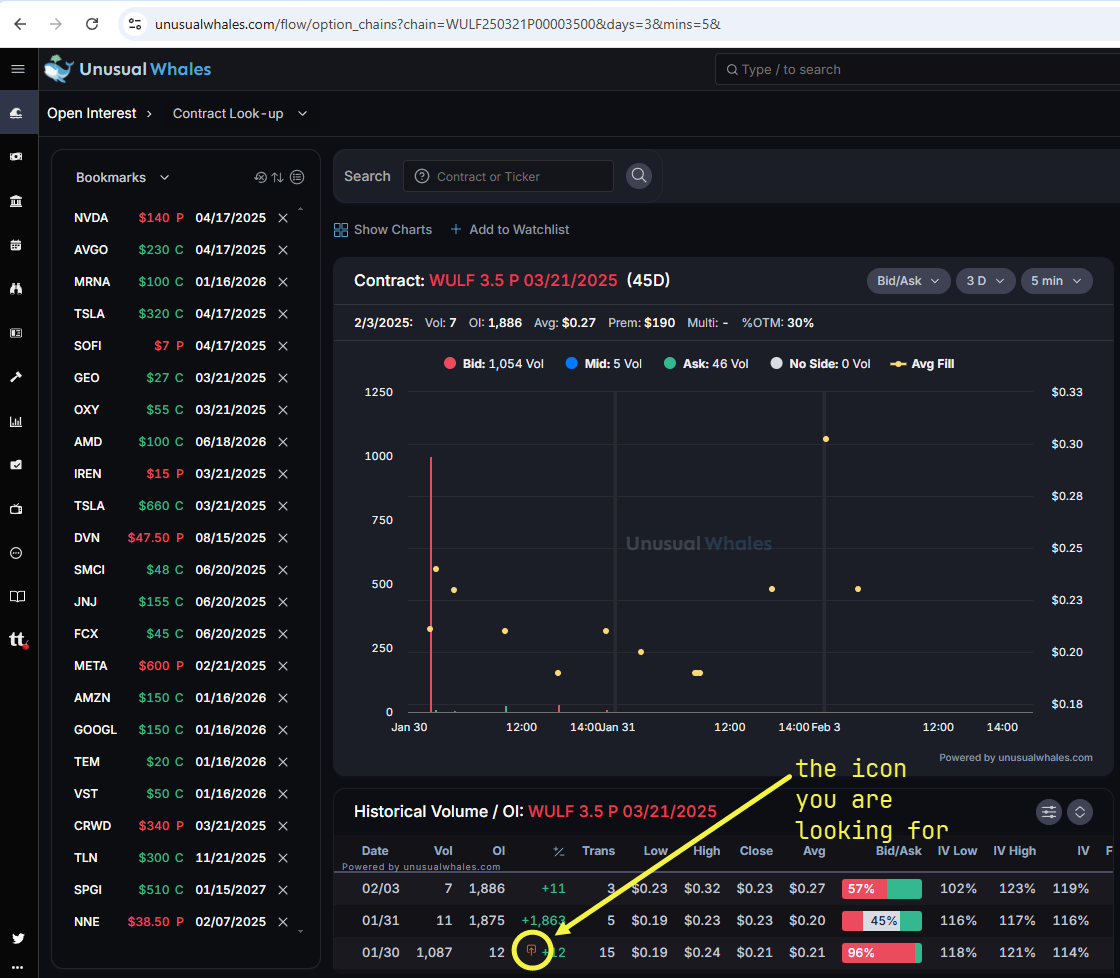The height and width of the screenshot is (978, 1120).
Task: Open the gavel hammer icon in sidebar
Action: (16, 376)
